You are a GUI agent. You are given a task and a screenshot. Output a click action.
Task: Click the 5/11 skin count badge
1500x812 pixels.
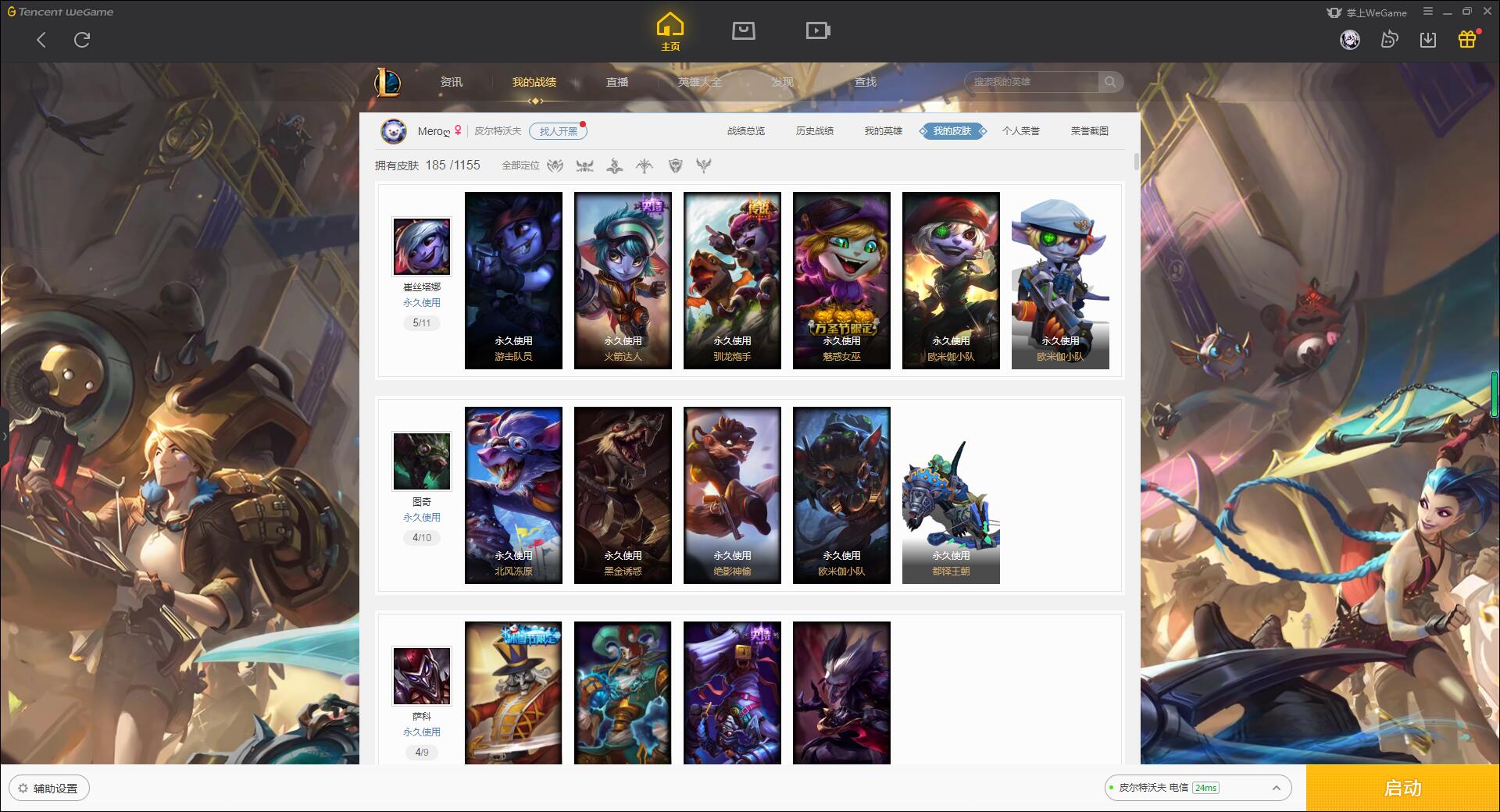[422, 323]
